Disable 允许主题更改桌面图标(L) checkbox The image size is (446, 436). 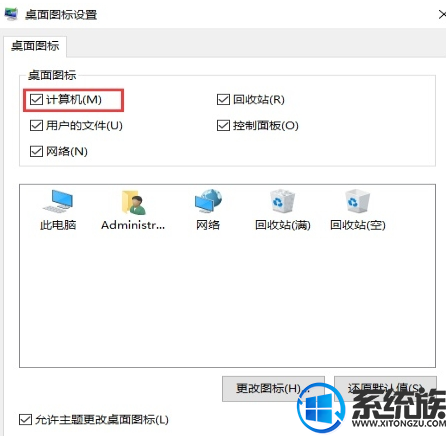pyautogui.click(x=25, y=419)
